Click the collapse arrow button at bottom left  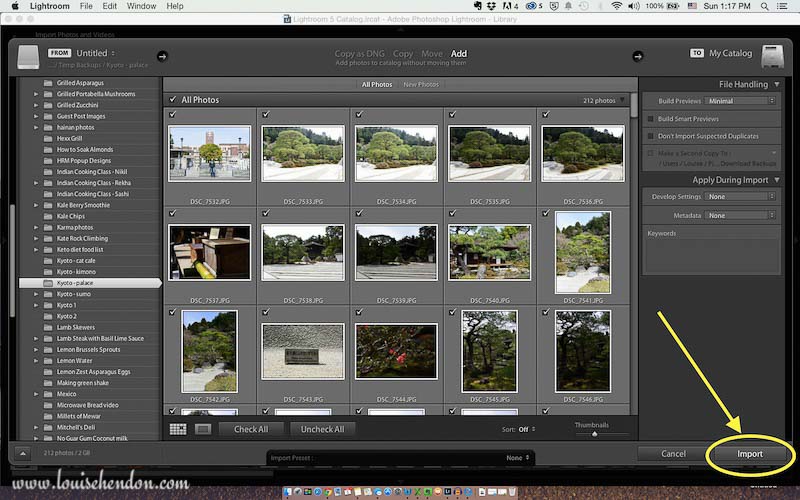coord(23,453)
